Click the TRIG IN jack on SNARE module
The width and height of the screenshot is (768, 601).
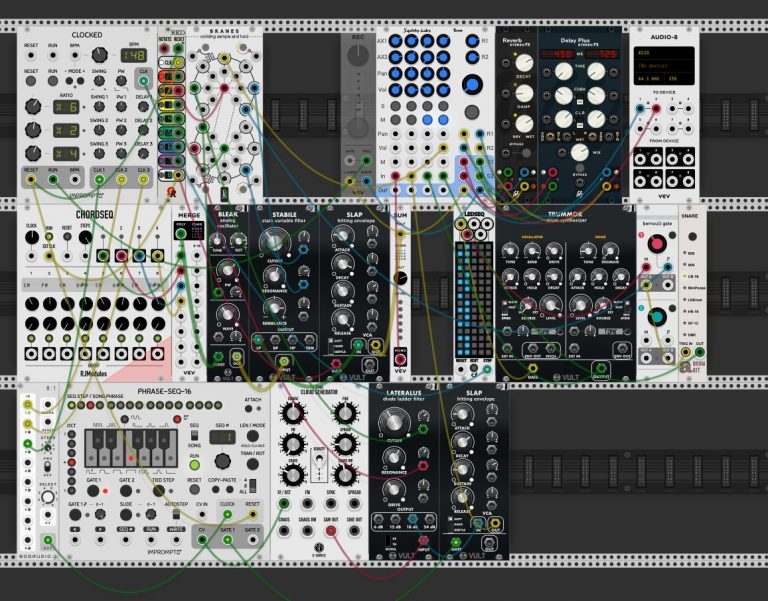pos(686,352)
